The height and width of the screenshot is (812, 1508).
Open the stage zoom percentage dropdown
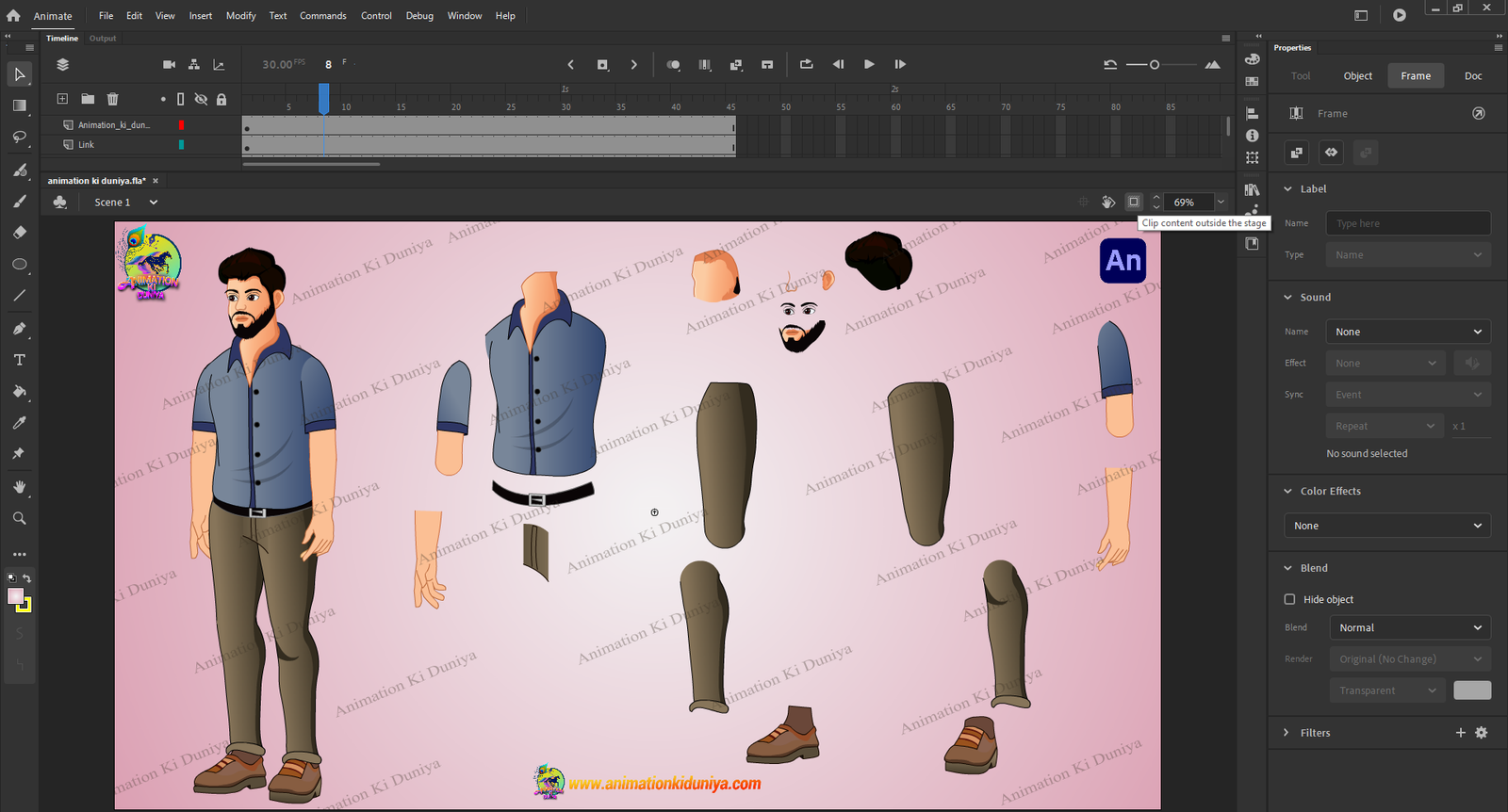pyautogui.click(x=1221, y=202)
